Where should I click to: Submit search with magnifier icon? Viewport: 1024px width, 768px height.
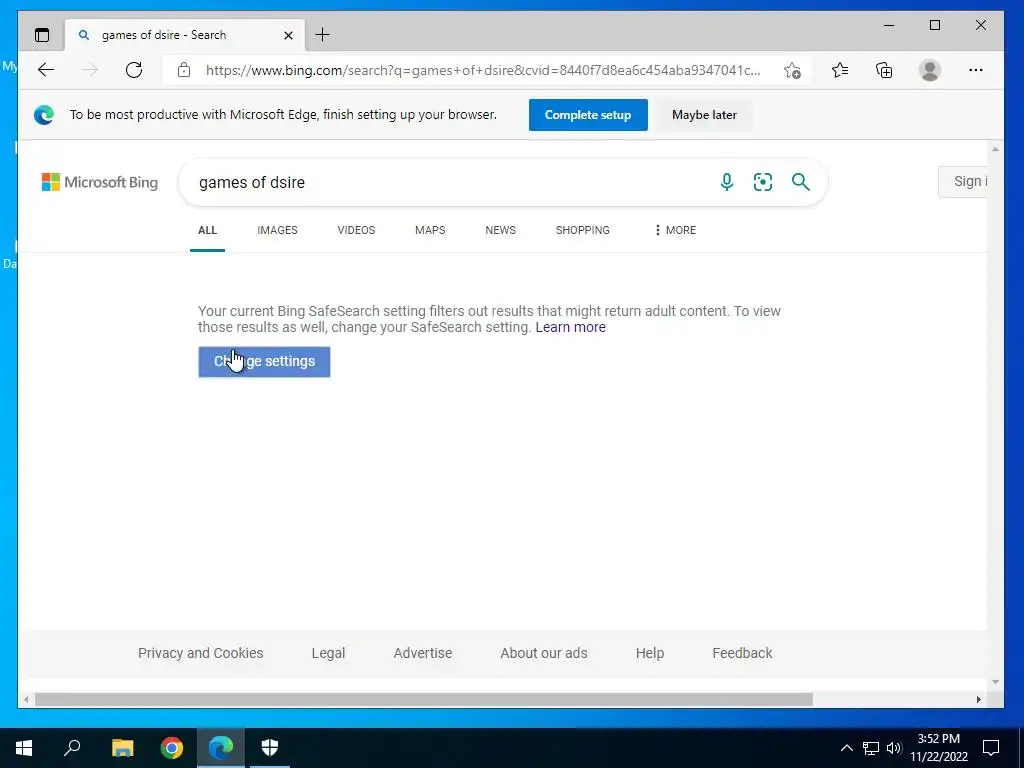coord(801,182)
